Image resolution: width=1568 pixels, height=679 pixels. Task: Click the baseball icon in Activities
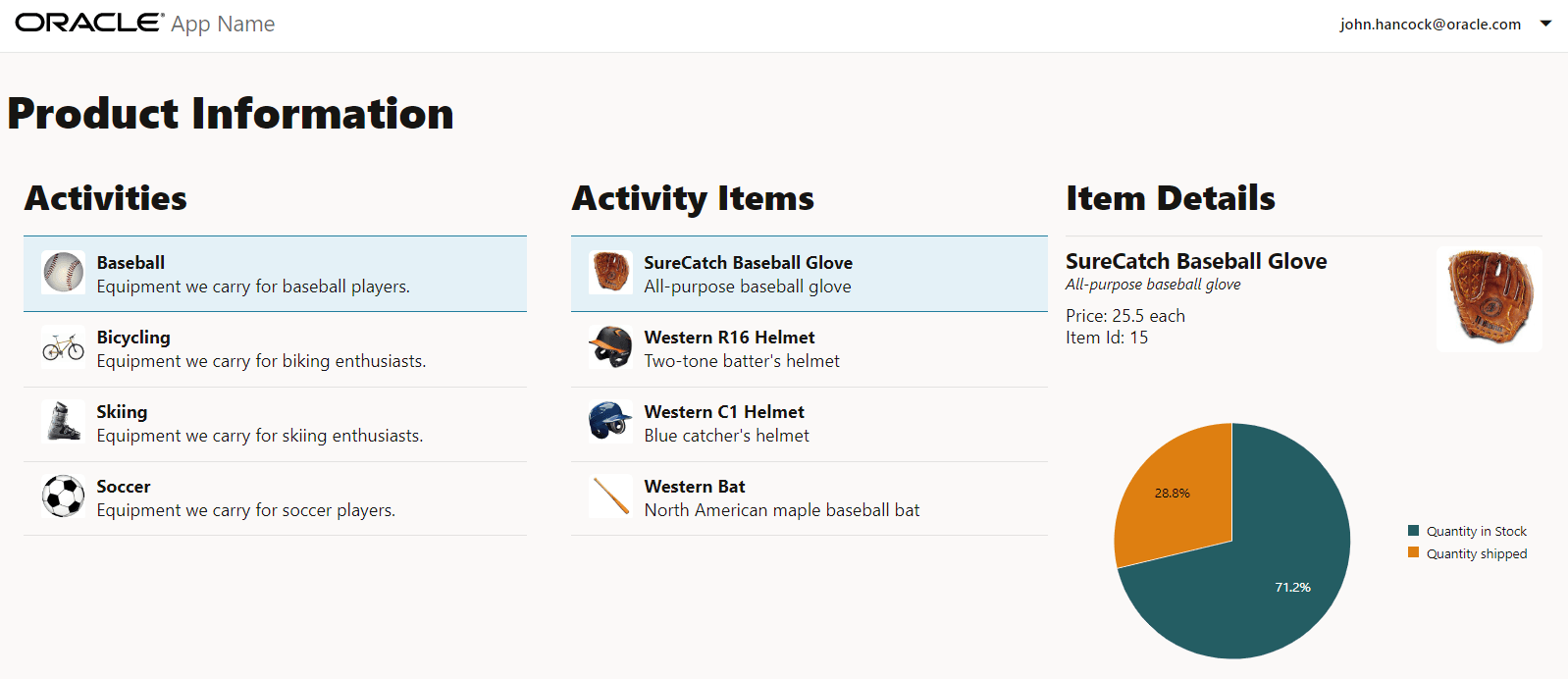pyautogui.click(x=63, y=273)
